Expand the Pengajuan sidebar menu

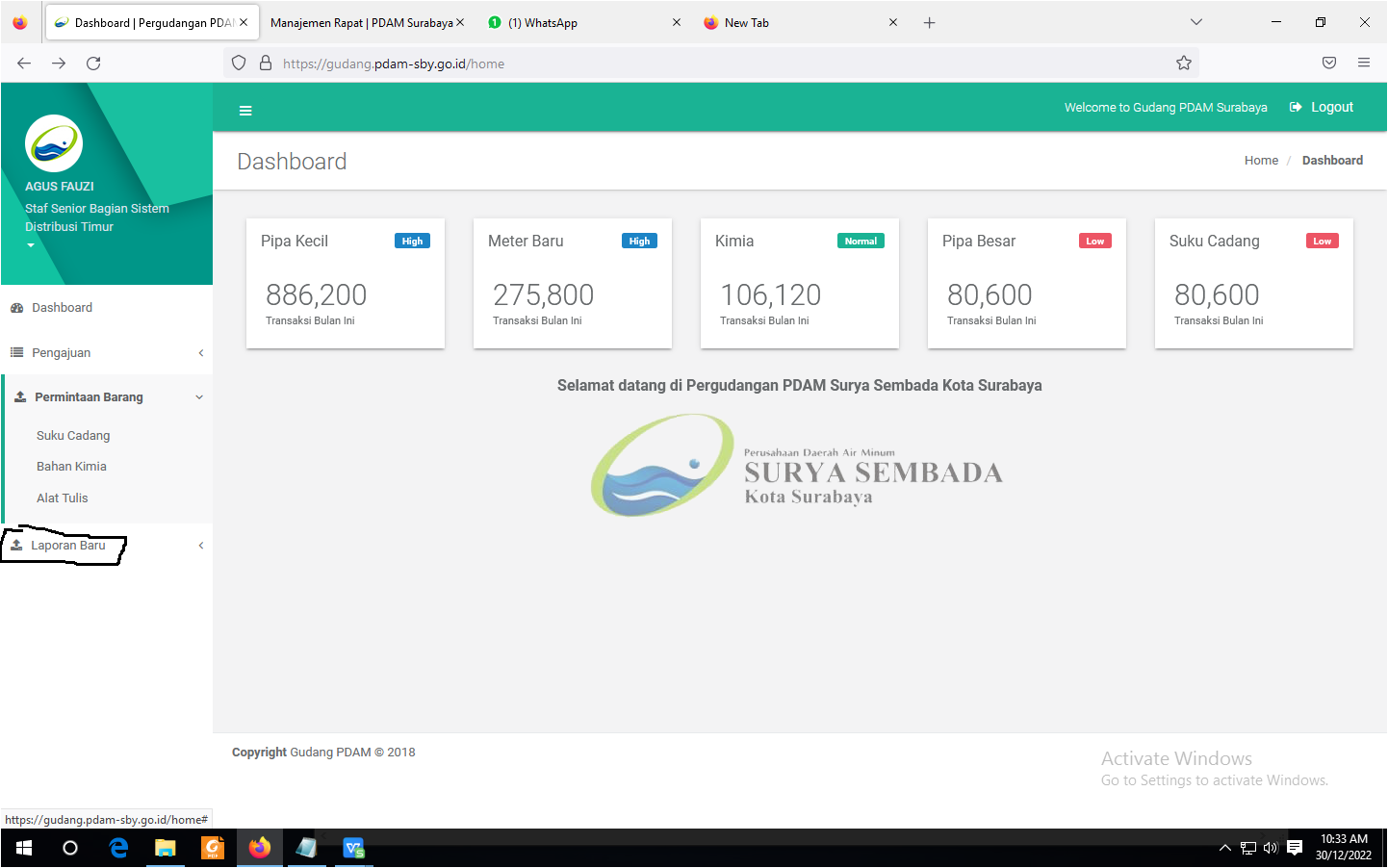(x=107, y=353)
